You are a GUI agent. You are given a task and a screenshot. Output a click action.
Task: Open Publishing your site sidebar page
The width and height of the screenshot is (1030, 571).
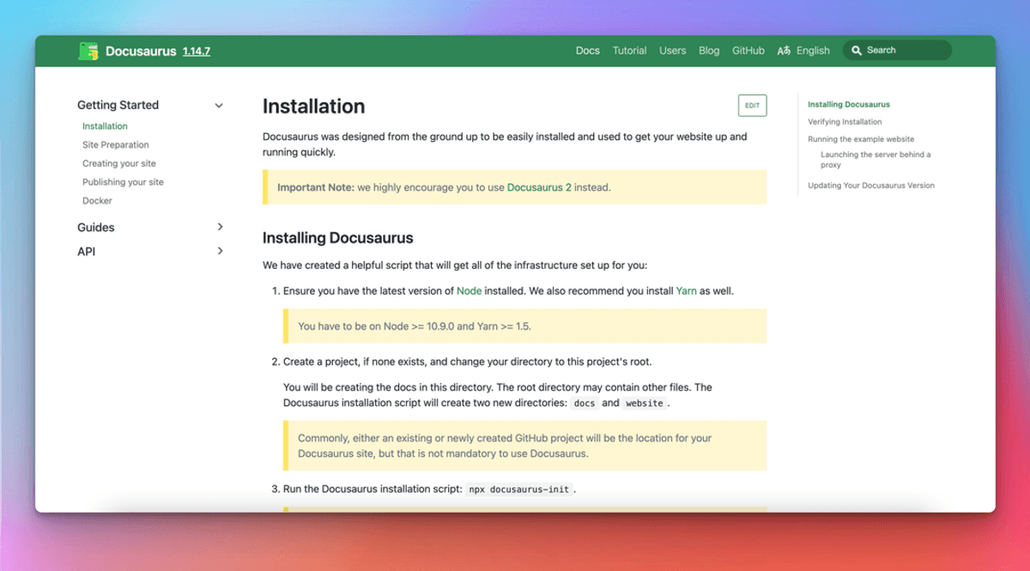[123, 182]
